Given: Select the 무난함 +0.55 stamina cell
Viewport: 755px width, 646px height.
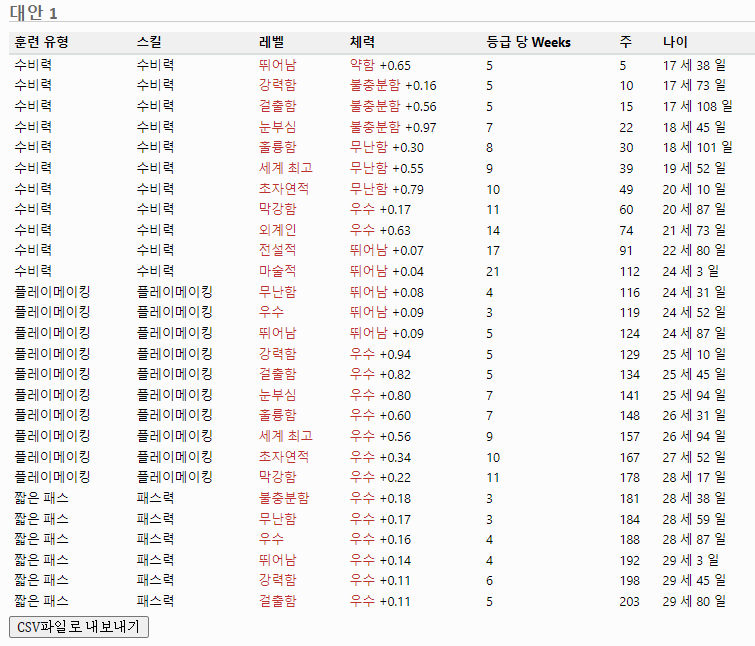Looking at the screenshot, I should pos(387,168).
